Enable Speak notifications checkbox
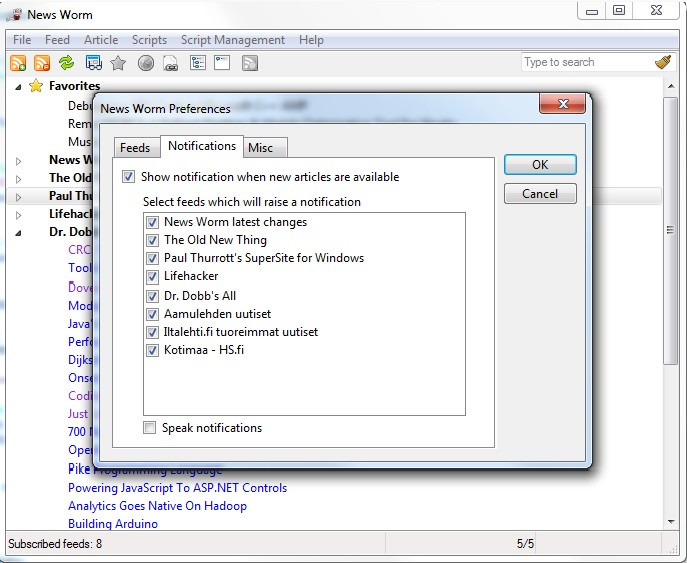Screen dimensions: 687x563 pos(149,427)
